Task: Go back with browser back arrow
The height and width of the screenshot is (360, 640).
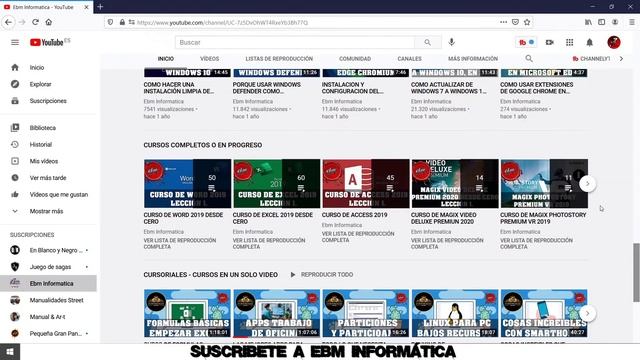Action: pyautogui.click(x=9, y=22)
